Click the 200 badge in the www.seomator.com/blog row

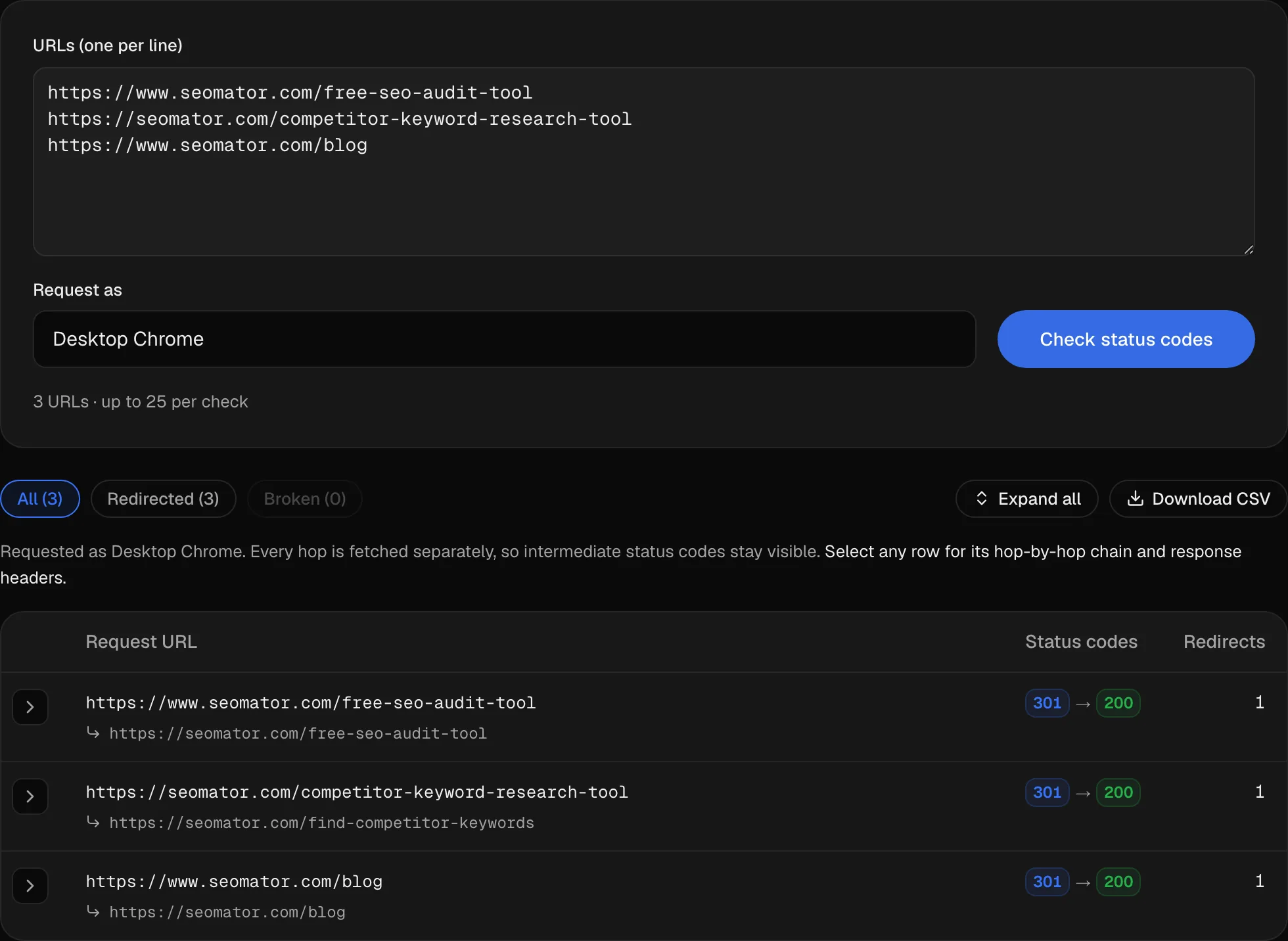[x=1118, y=882]
